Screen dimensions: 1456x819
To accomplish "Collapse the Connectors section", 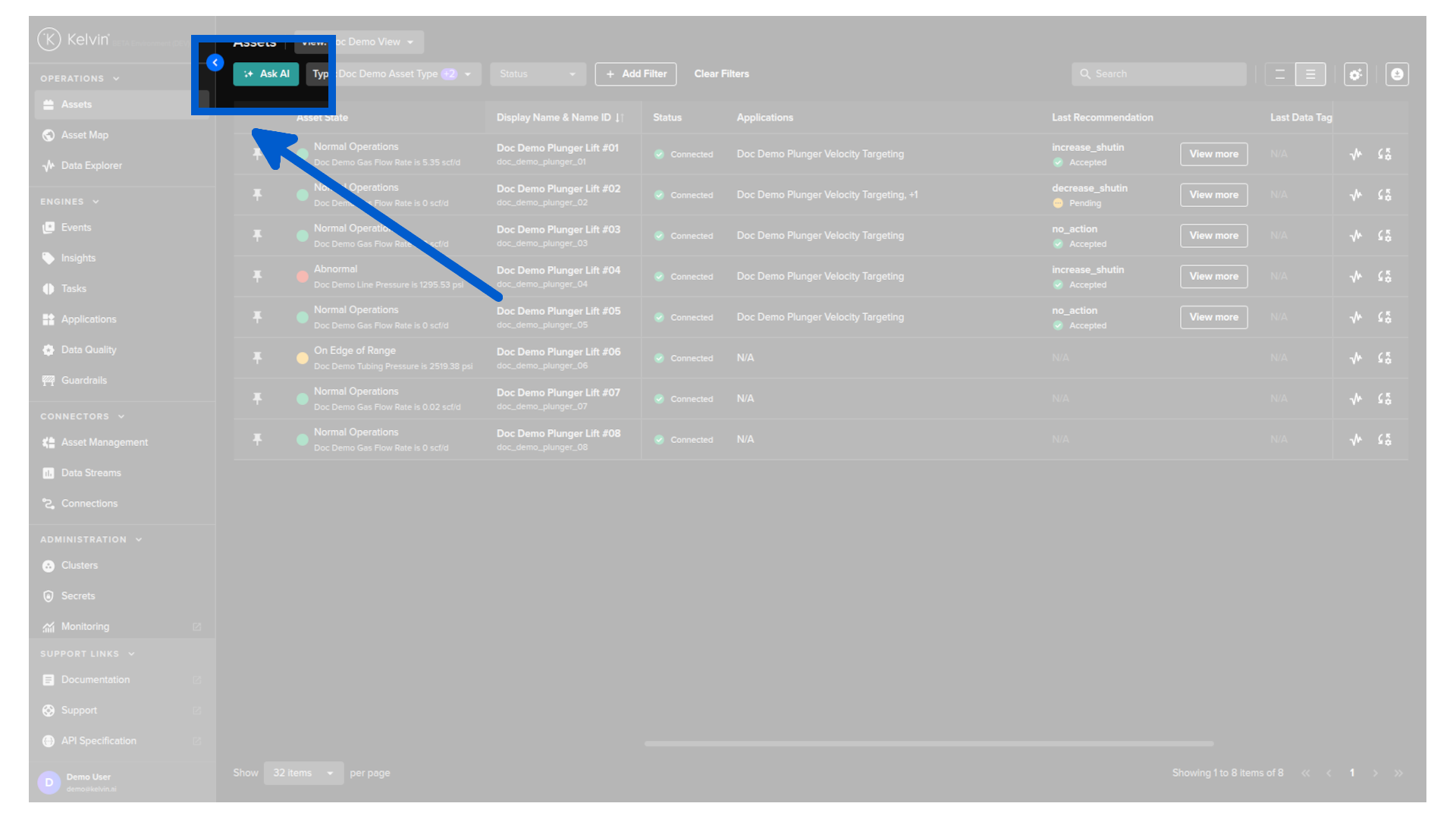I will click(121, 416).
